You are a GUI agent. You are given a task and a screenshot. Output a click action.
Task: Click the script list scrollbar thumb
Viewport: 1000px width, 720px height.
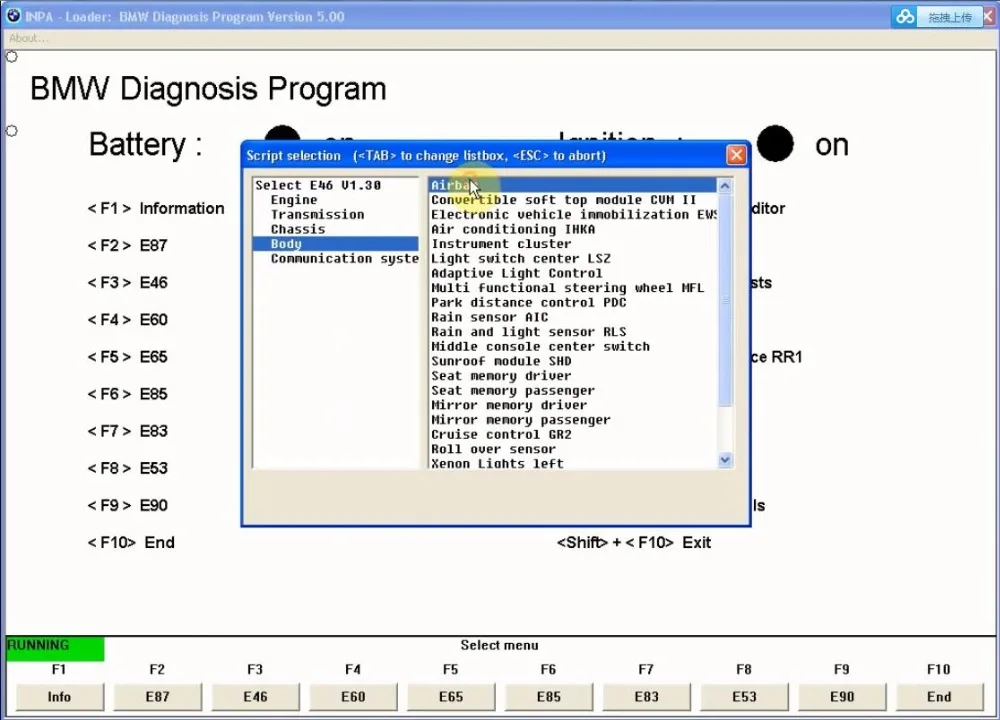pyautogui.click(x=724, y=300)
